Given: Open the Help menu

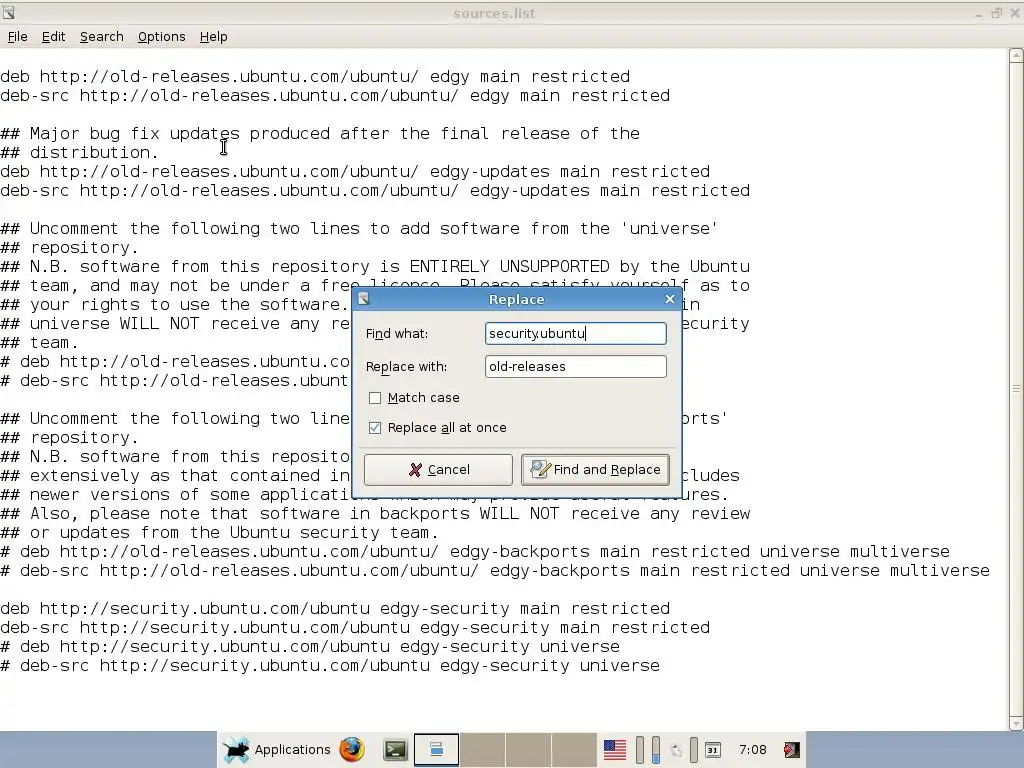Looking at the screenshot, I should [x=214, y=37].
